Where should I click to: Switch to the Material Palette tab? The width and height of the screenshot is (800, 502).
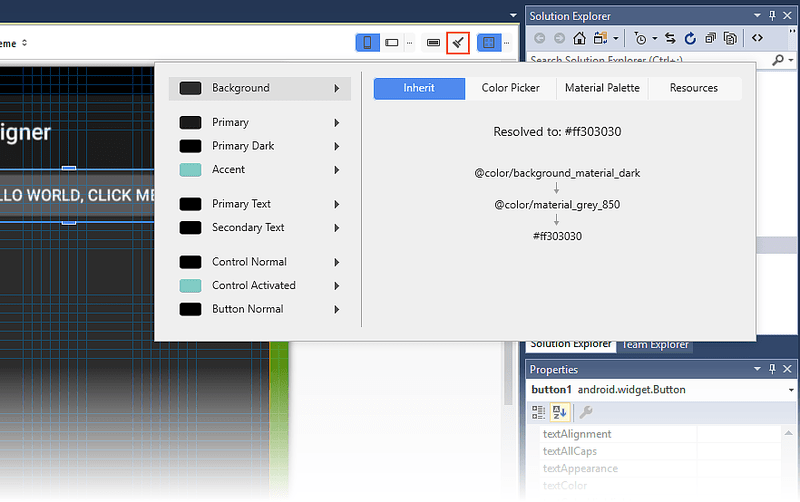click(602, 88)
